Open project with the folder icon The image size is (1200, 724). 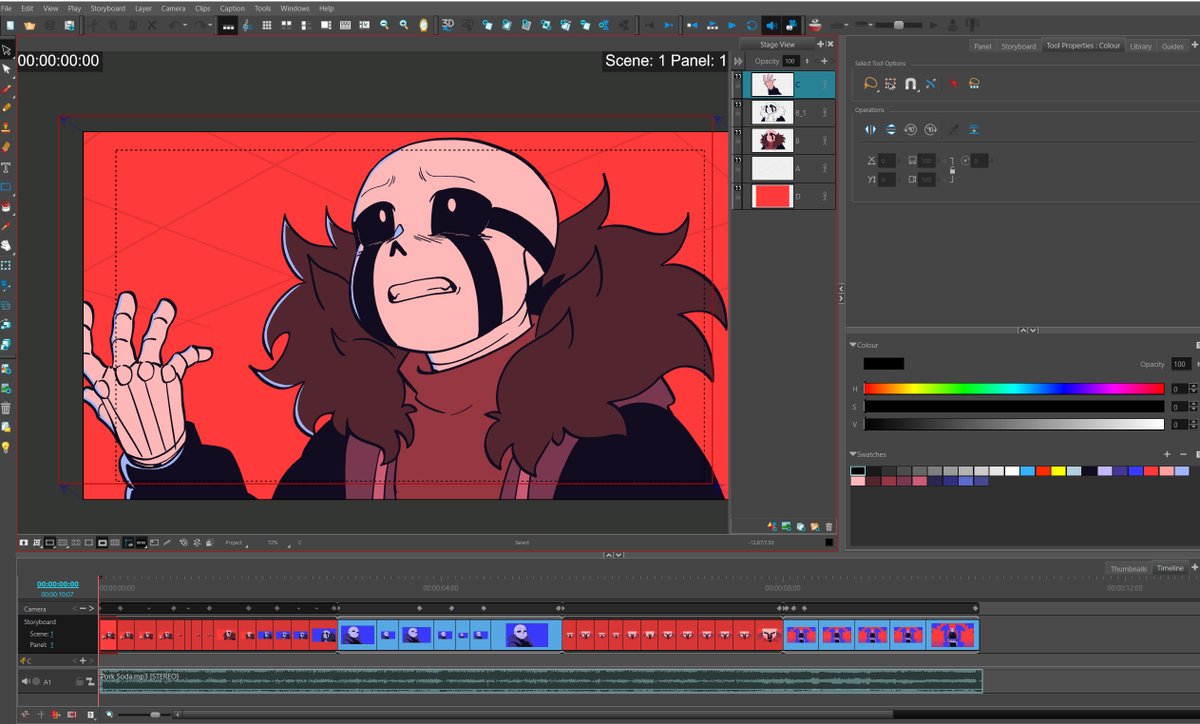click(x=30, y=24)
